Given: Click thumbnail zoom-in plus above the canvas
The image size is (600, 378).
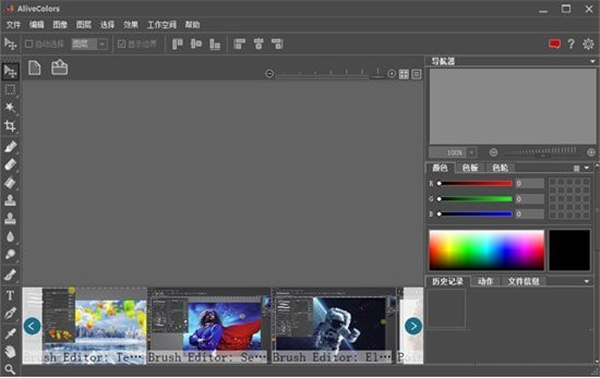Looking at the screenshot, I should (391, 73).
